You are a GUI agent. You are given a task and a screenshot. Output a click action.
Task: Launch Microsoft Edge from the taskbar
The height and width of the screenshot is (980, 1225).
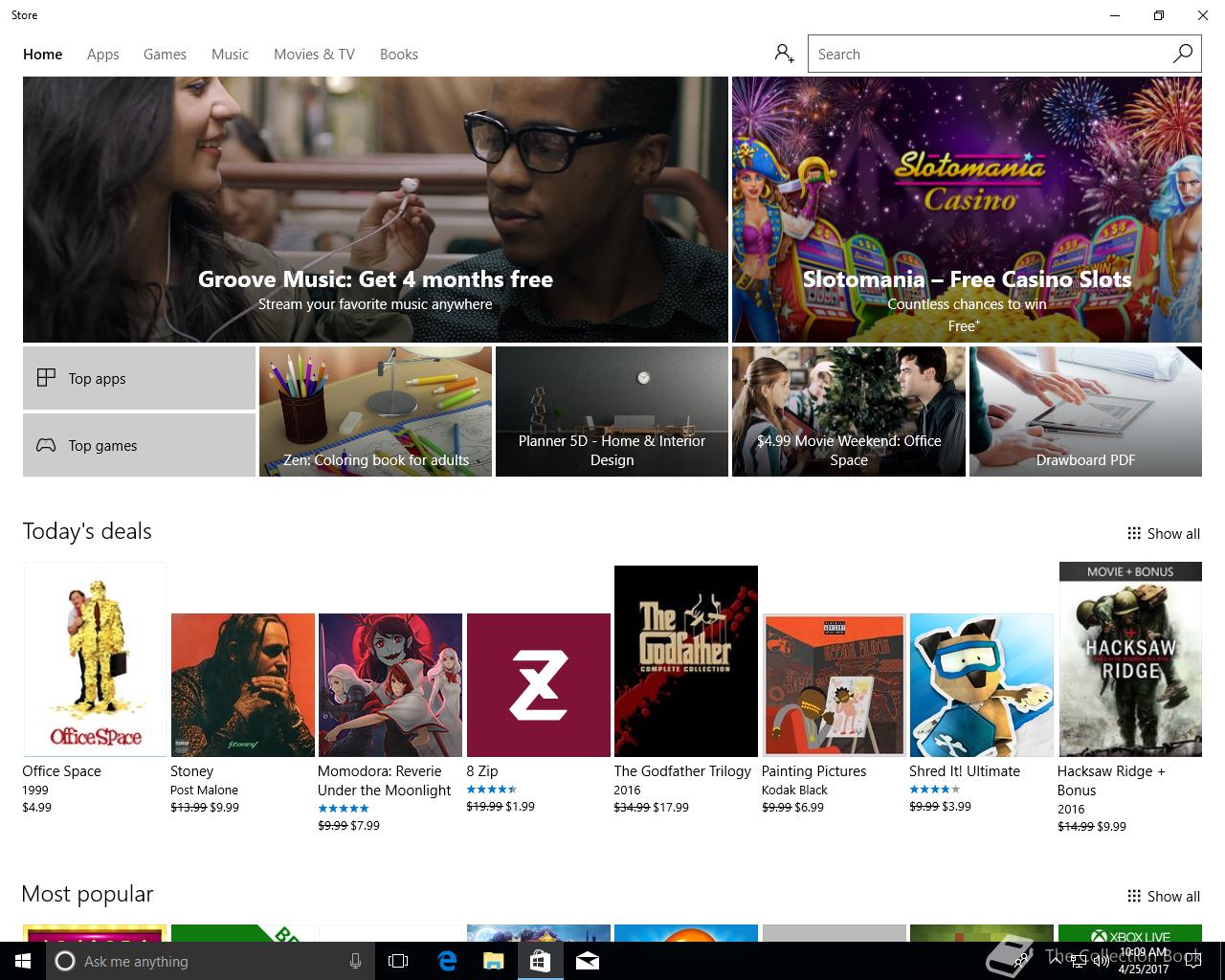pyautogui.click(x=446, y=961)
